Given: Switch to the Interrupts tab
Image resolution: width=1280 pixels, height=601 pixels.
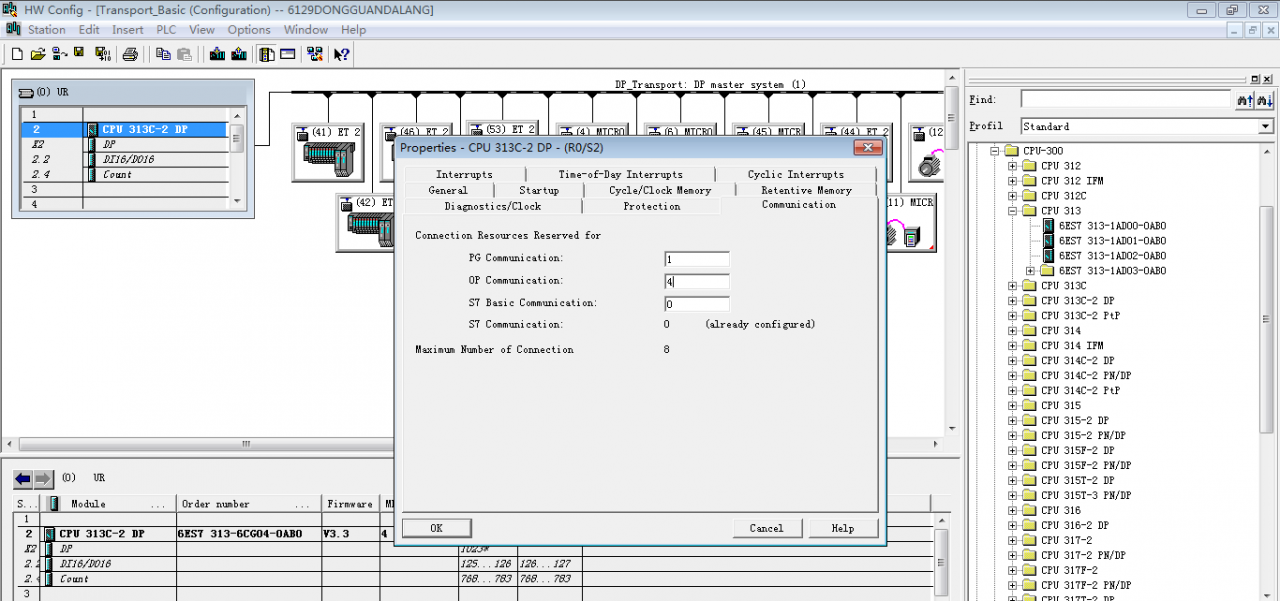Looking at the screenshot, I should click(x=464, y=174).
